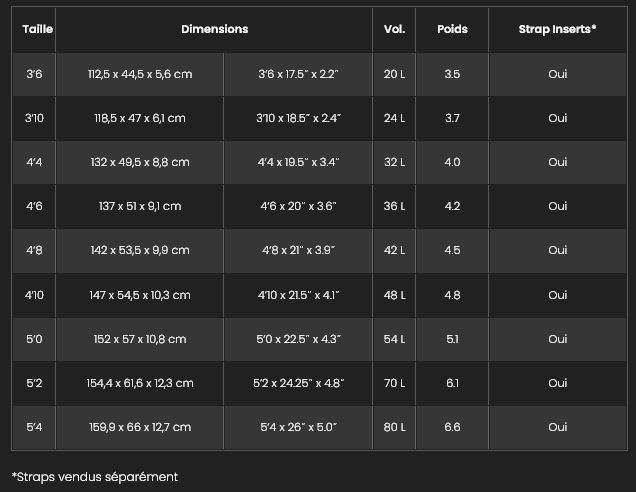Click the Poids column header
The width and height of the screenshot is (636, 492).
pyautogui.click(x=452, y=30)
